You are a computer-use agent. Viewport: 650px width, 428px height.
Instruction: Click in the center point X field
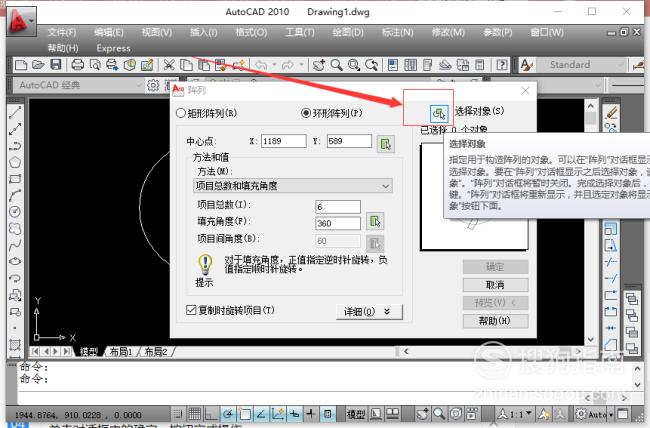point(284,141)
